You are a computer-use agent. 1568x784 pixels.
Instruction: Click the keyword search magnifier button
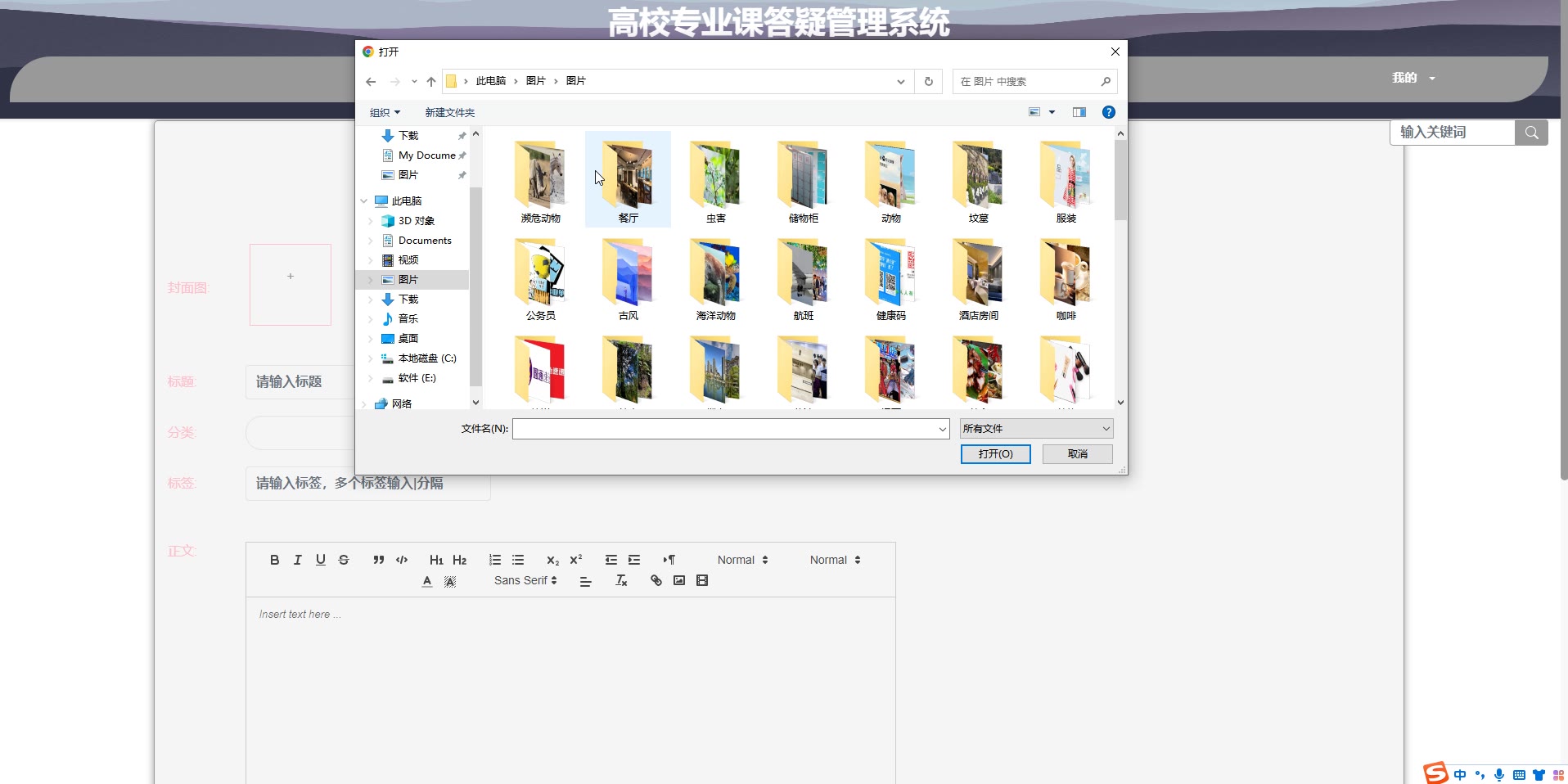click(1531, 133)
